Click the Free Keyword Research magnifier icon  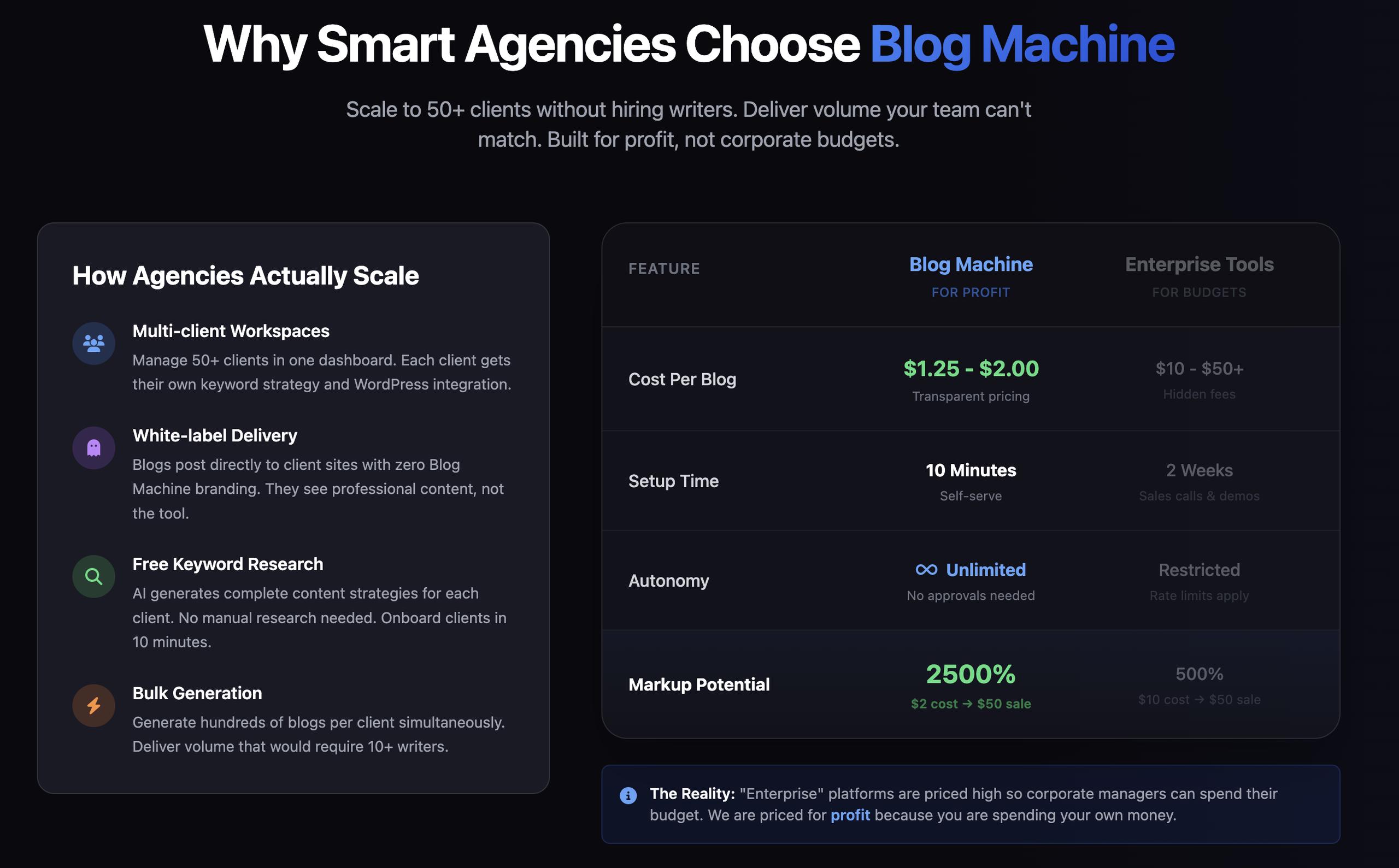pyautogui.click(x=93, y=576)
